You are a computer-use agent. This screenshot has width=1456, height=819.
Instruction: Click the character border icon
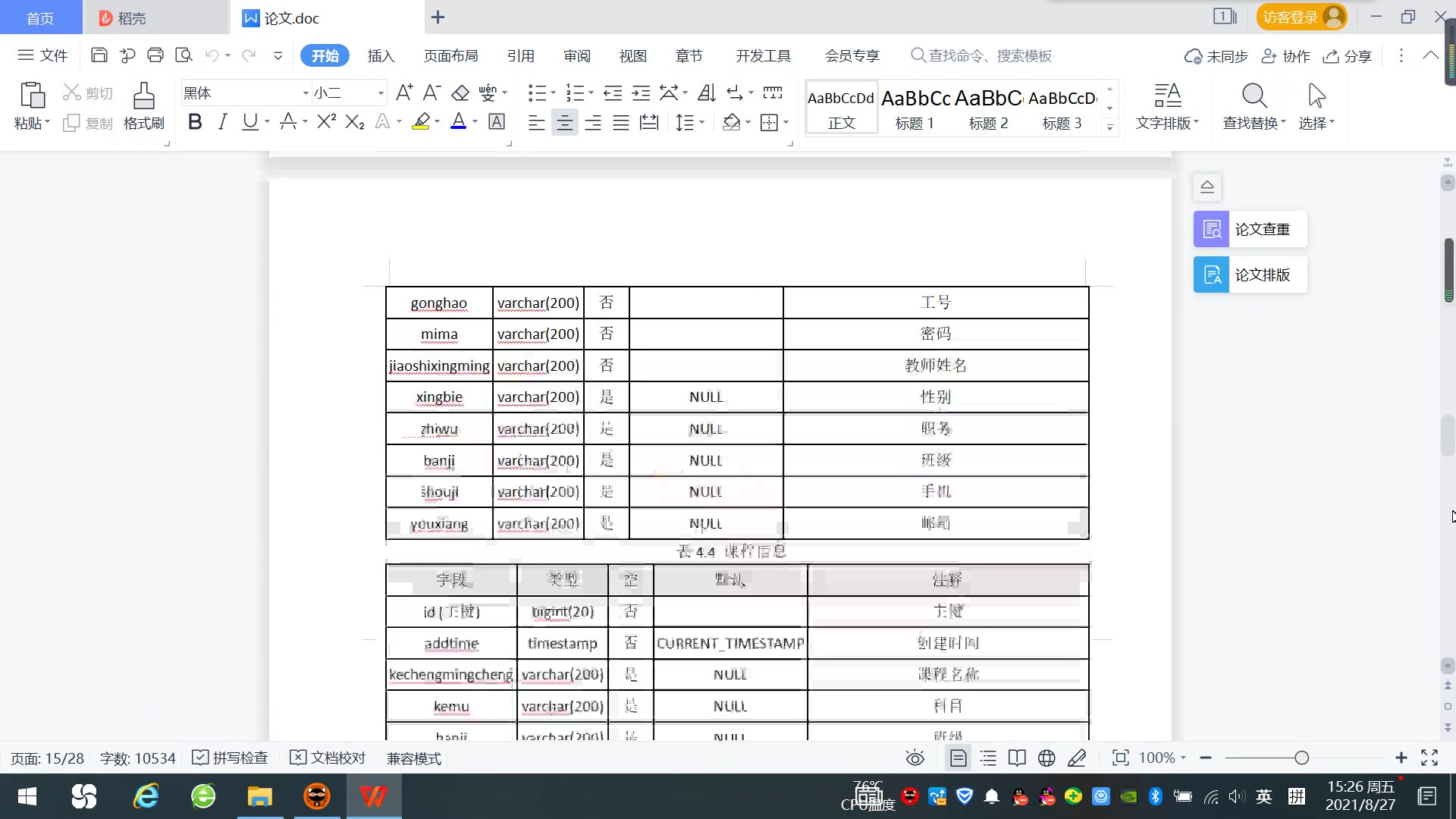pos(497,121)
